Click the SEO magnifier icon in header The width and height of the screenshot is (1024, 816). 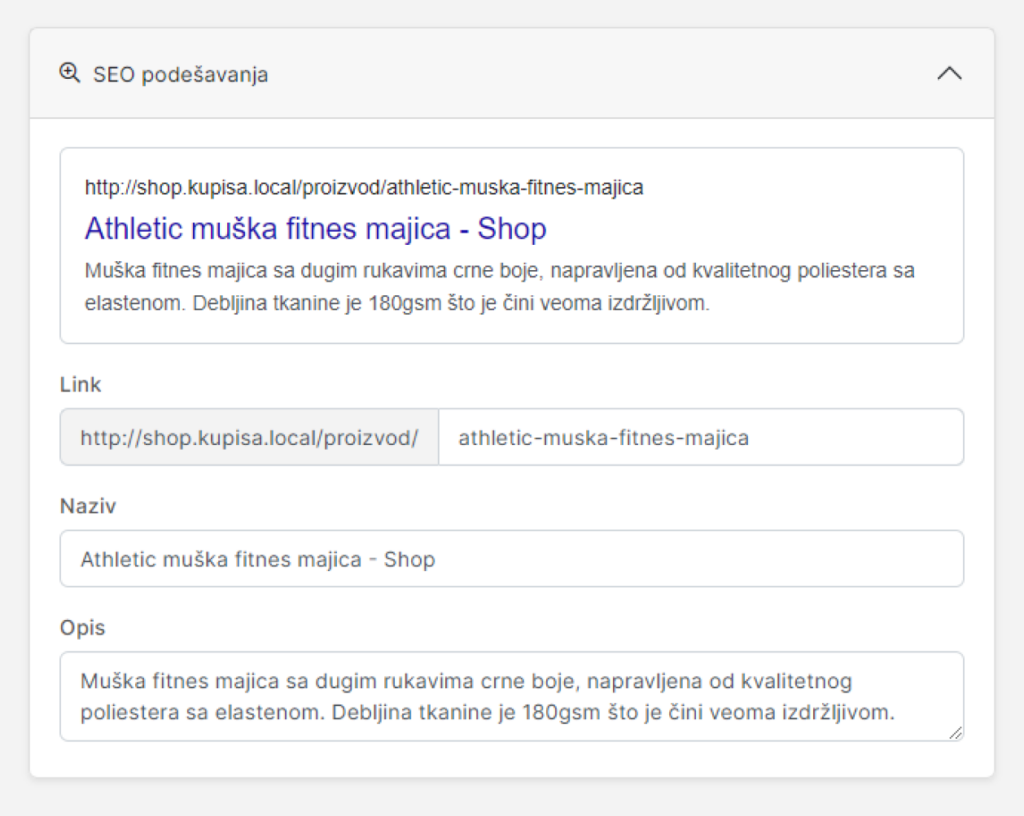tap(69, 73)
